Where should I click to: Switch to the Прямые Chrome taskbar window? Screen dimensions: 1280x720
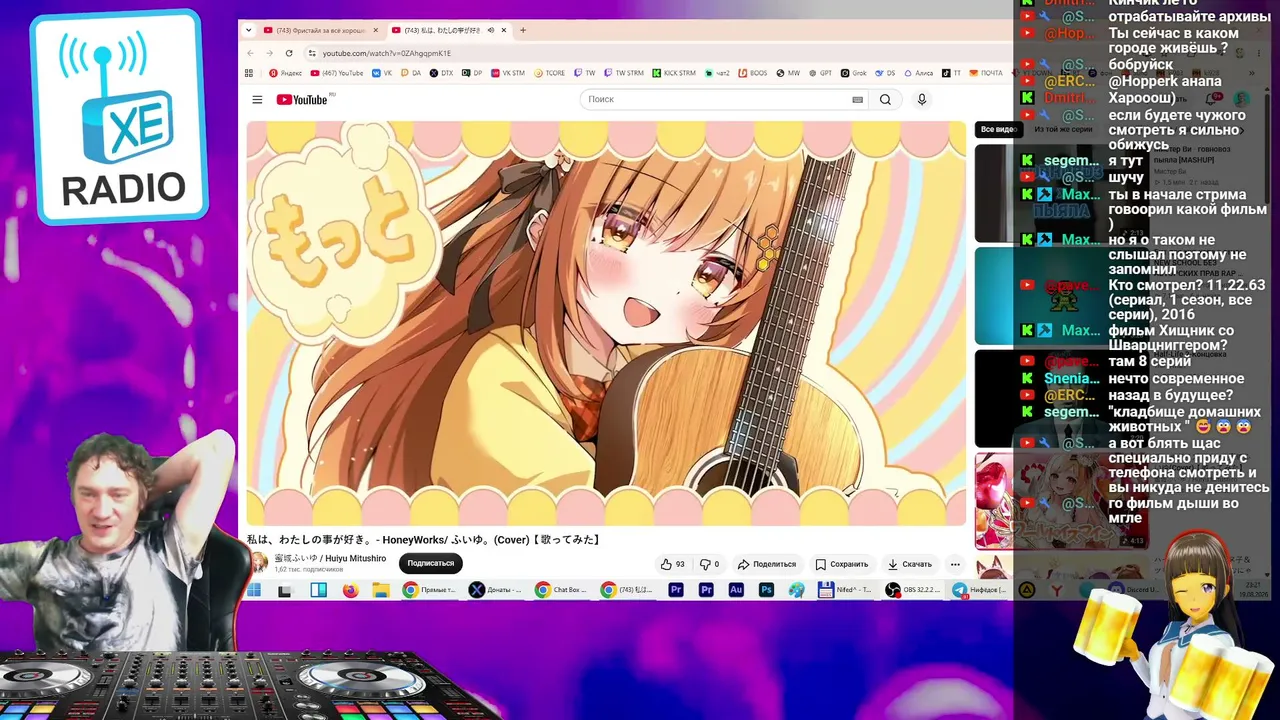pos(429,590)
